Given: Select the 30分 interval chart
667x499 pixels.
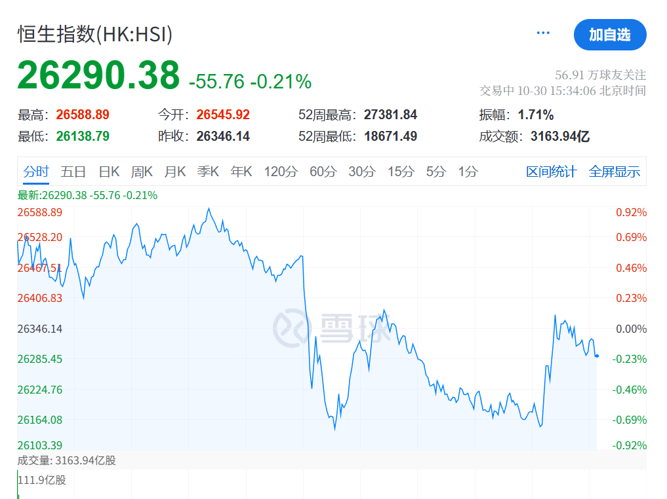Looking at the screenshot, I should [362, 171].
